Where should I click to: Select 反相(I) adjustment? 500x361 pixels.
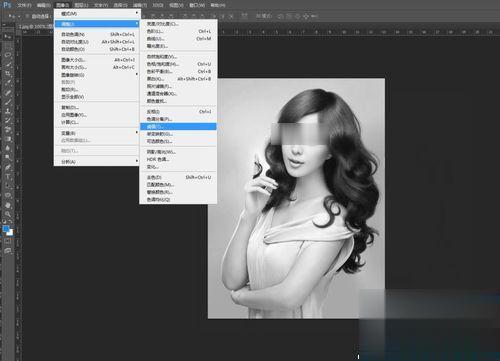pyautogui.click(x=178, y=112)
